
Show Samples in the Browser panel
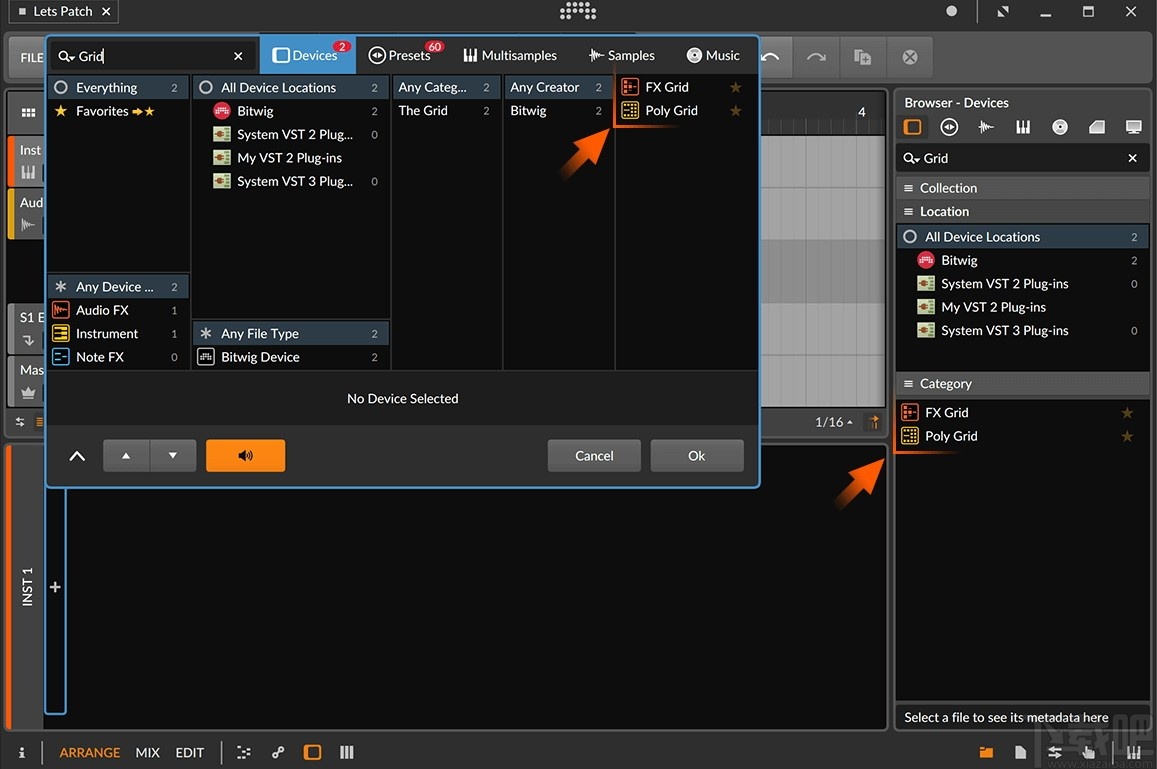tap(986, 127)
